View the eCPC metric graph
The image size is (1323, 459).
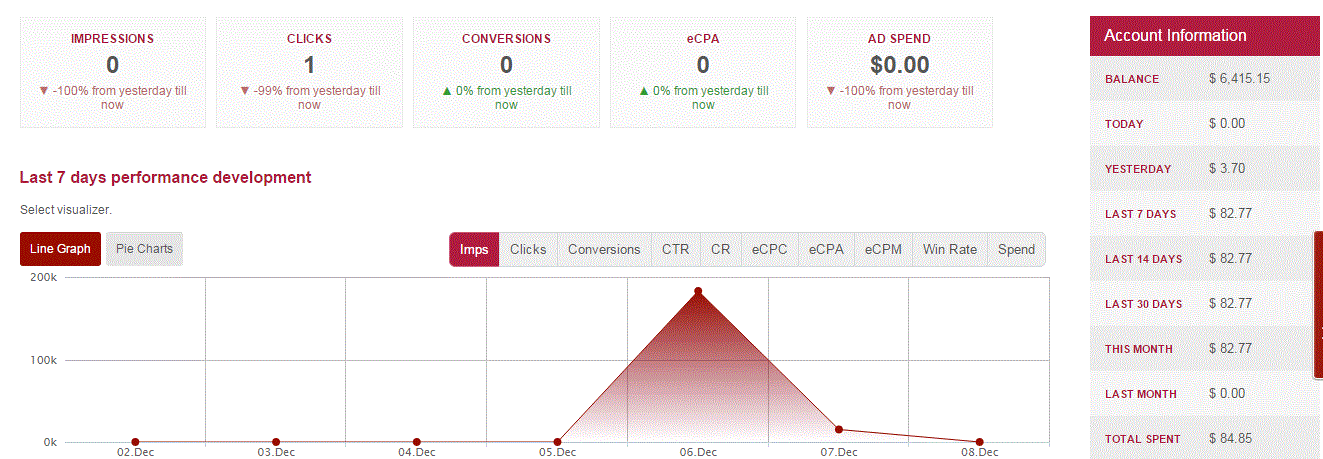click(770, 249)
